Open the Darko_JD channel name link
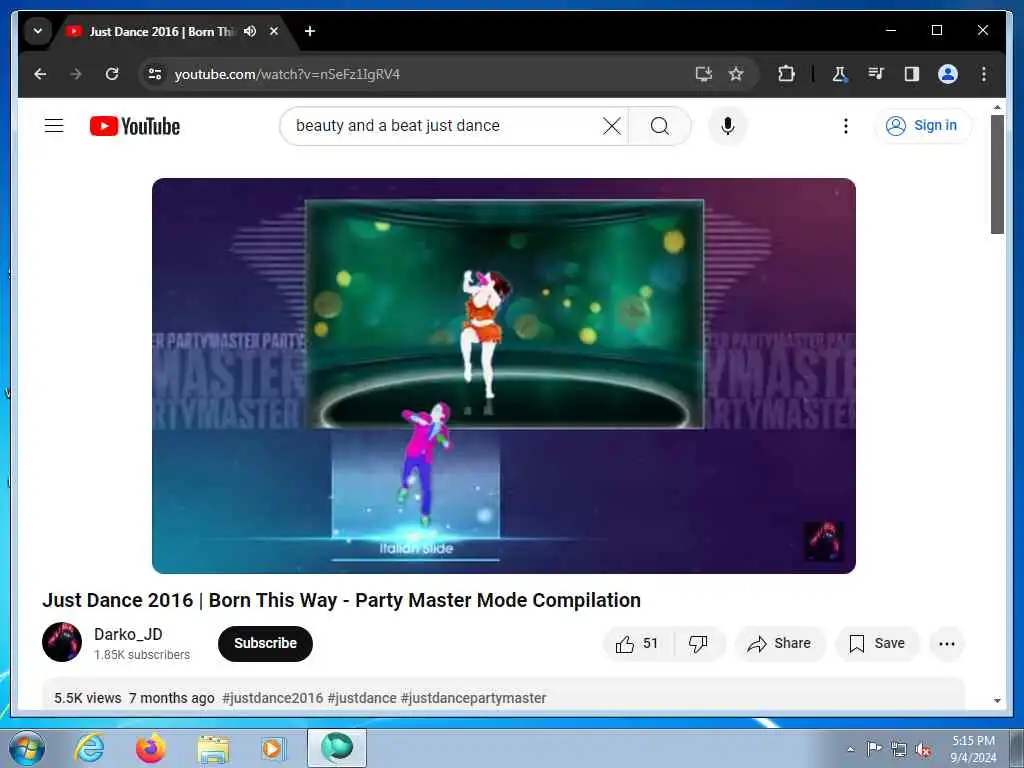The height and width of the screenshot is (768, 1024). point(128,634)
